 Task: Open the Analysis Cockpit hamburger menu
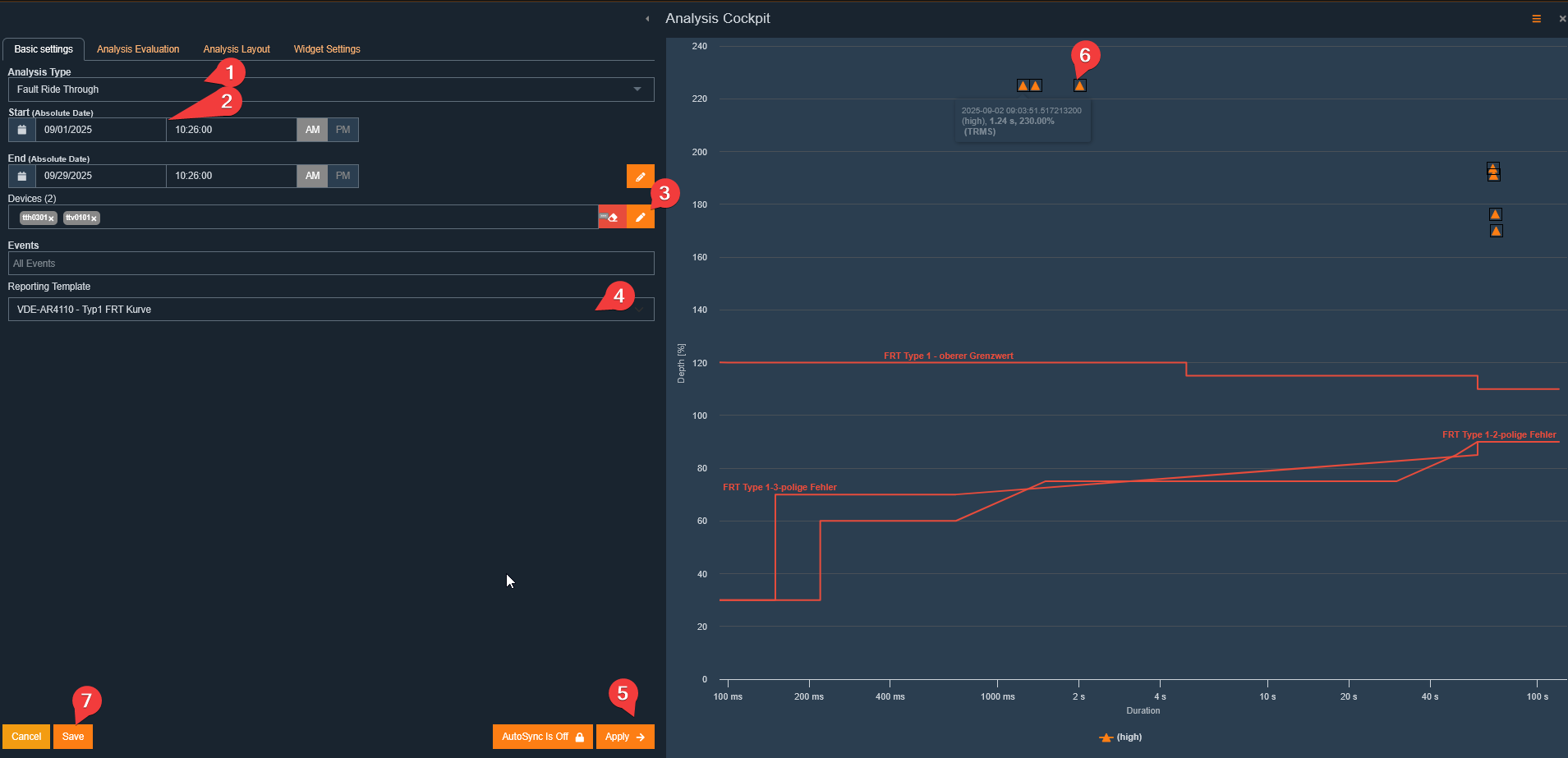click(x=1536, y=19)
